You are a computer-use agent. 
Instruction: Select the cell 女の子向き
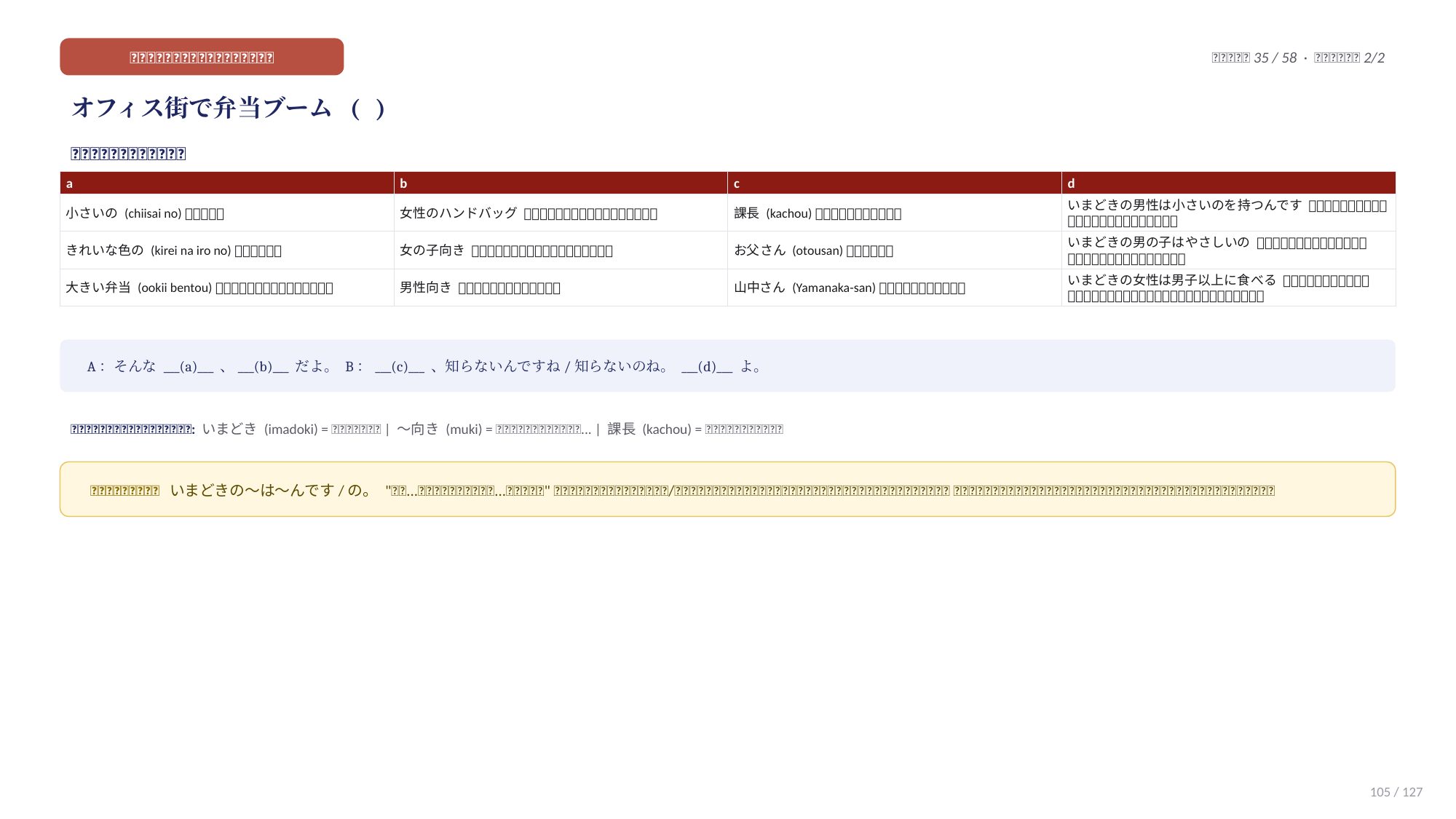coord(561,250)
